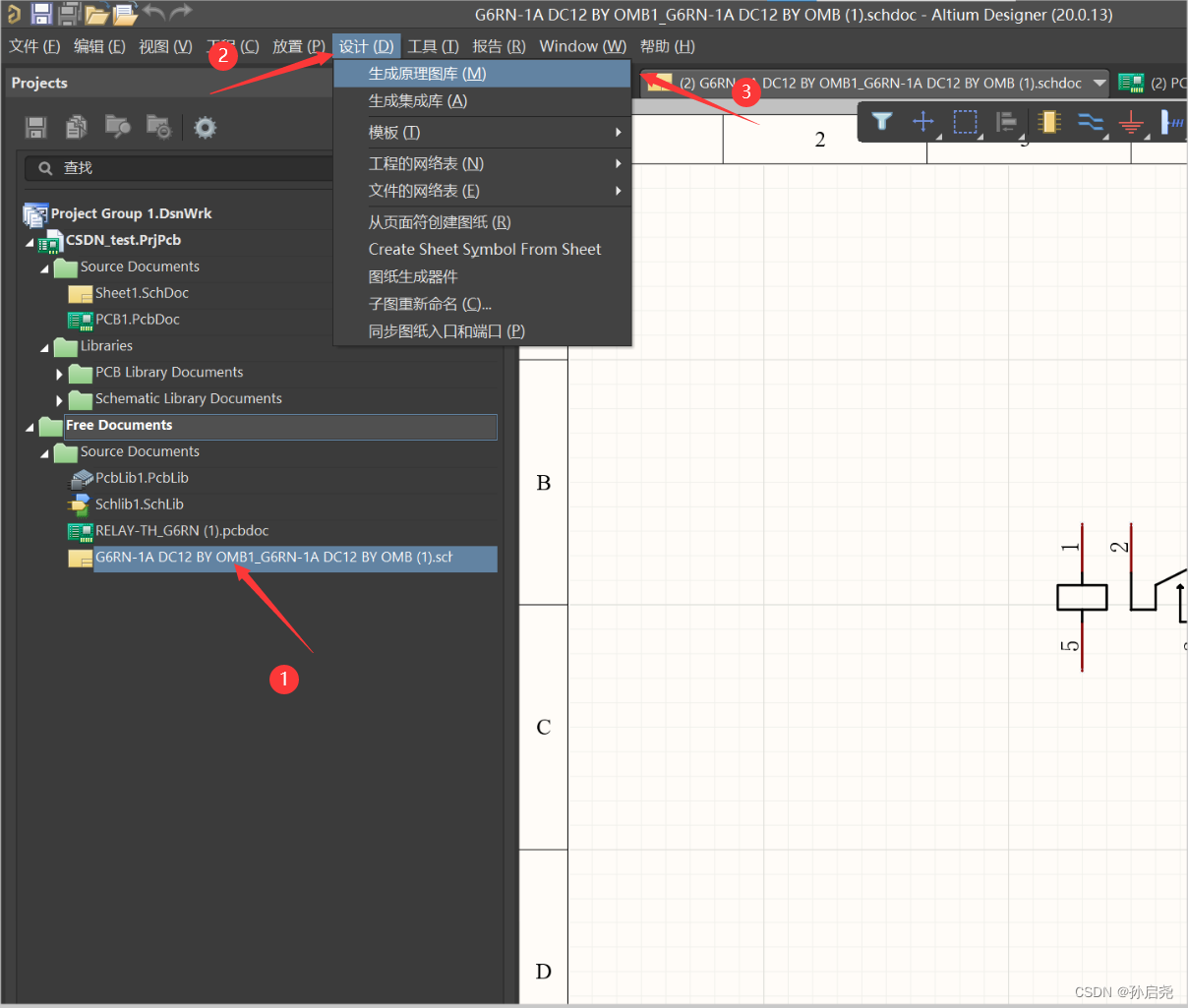1188x1008 pixels.
Task: Click the folder search icon in Projects panel
Action: [117, 127]
